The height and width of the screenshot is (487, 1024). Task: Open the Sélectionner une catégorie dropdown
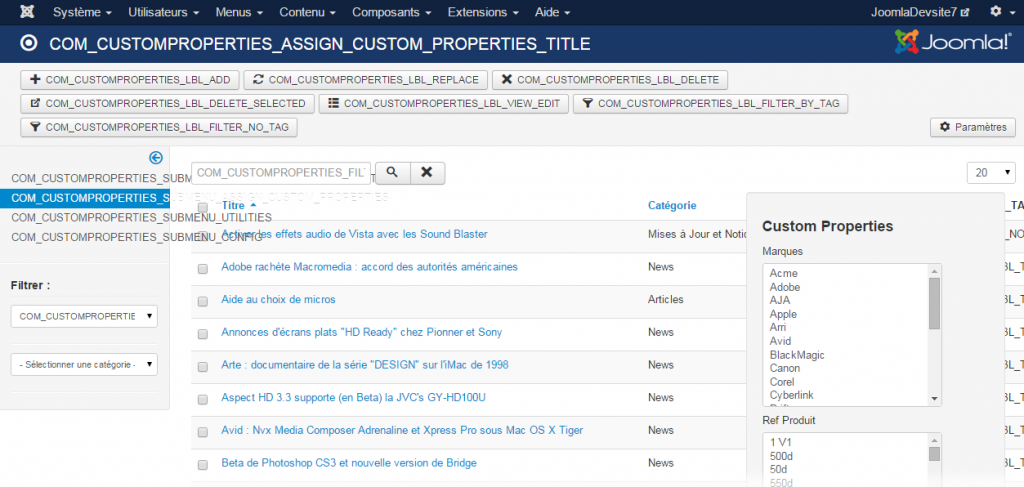point(84,365)
